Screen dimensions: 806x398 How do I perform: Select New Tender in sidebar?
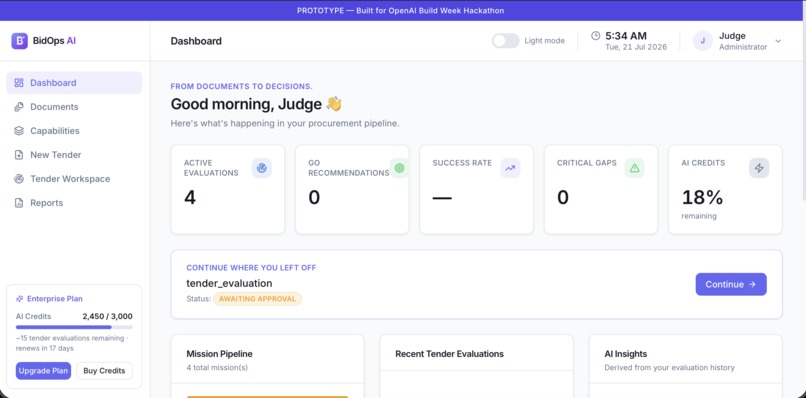click(74, 155)
